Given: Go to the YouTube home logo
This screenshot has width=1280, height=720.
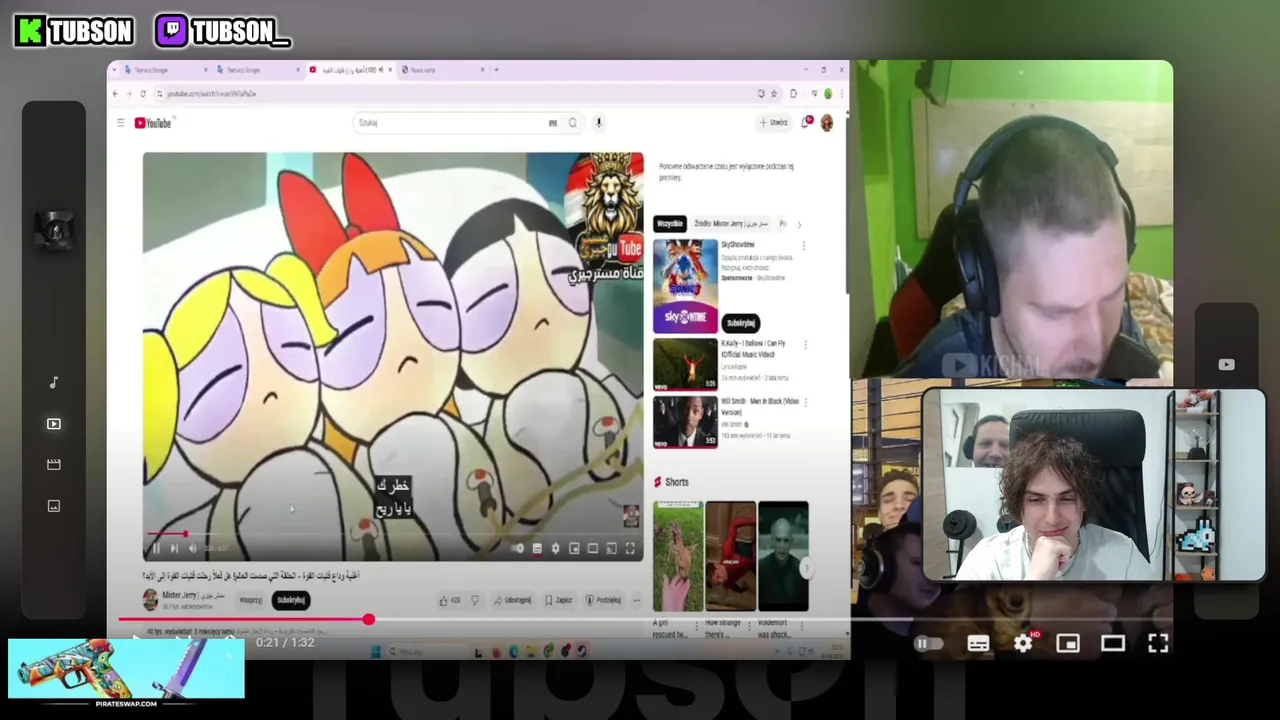Looking at the screenshot, I should click(153, 123).
